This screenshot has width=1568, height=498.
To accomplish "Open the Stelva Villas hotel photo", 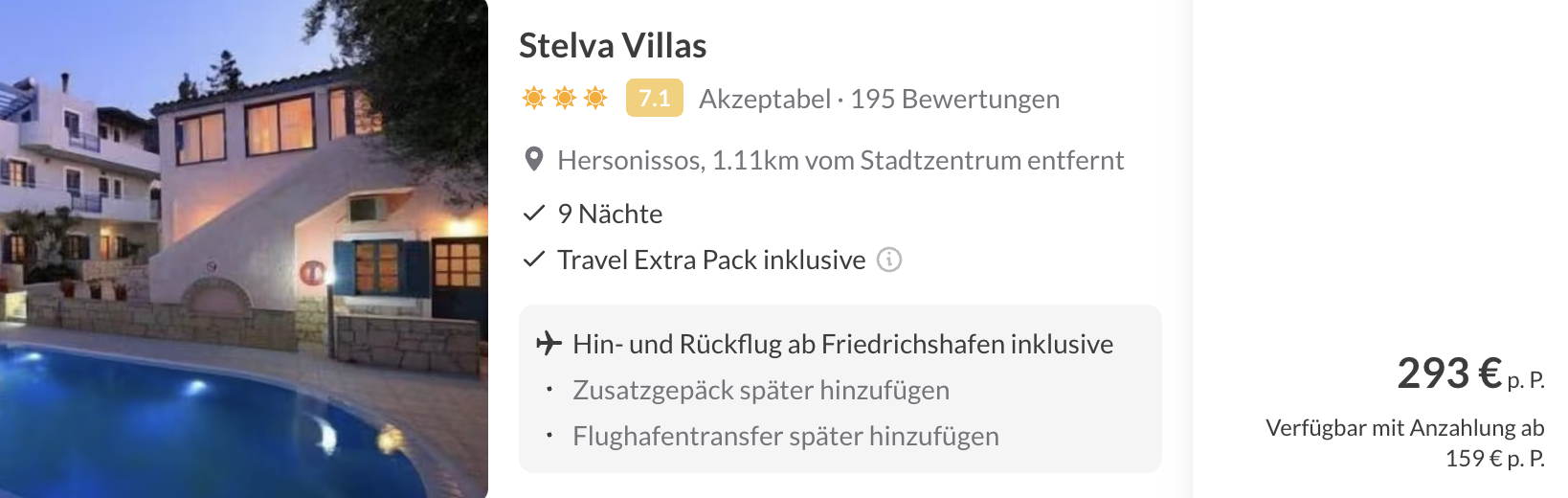I will 244,249.
